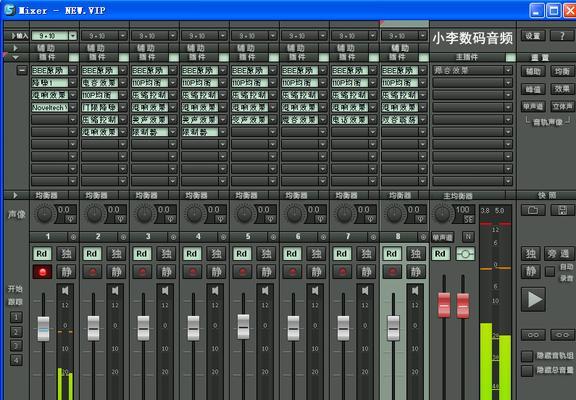The width and height of the screenshot is (576, 400).
Task: Click the left master red fader
Action: (444, 305)
